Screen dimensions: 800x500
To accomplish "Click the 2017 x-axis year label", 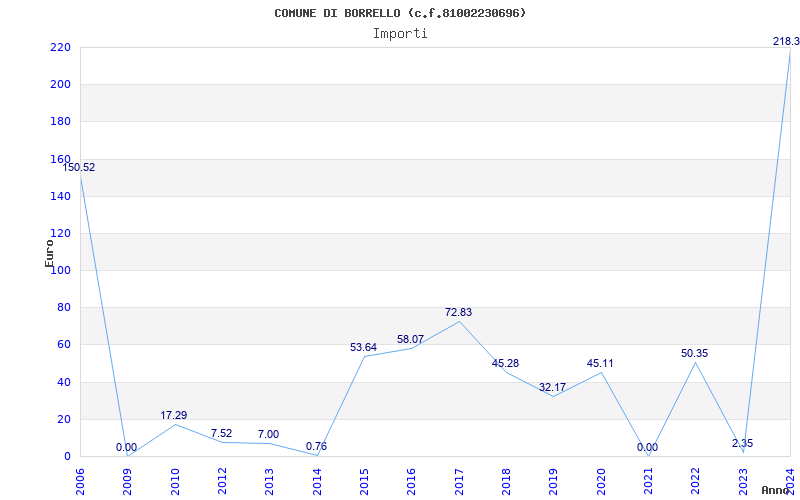I will point(459,482).
